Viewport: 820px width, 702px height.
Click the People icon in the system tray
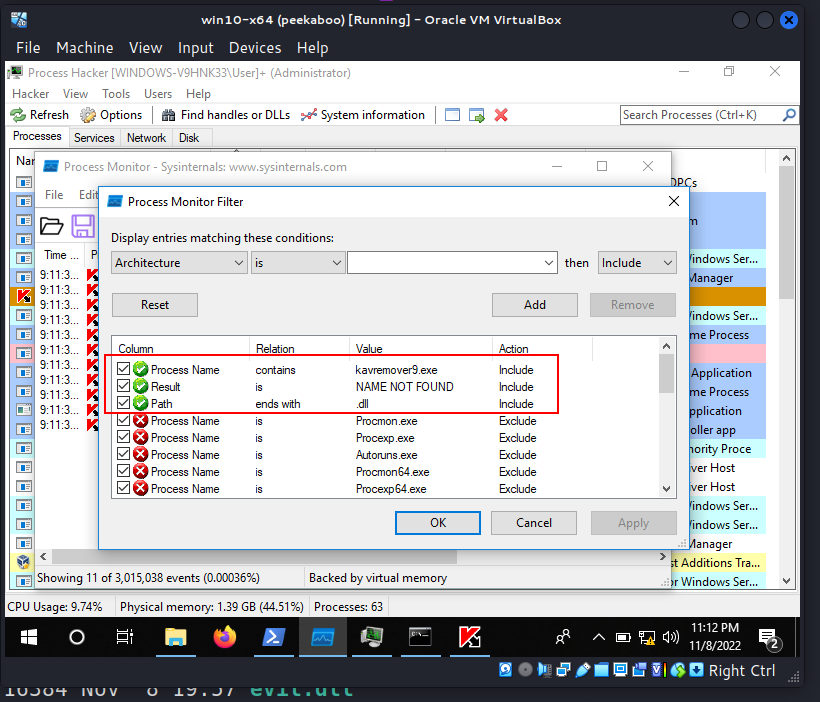[563, 637]
